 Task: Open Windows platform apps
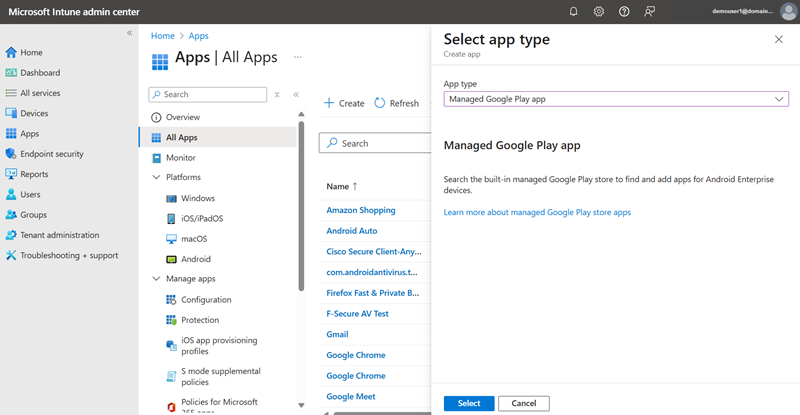tap(198, 198)
